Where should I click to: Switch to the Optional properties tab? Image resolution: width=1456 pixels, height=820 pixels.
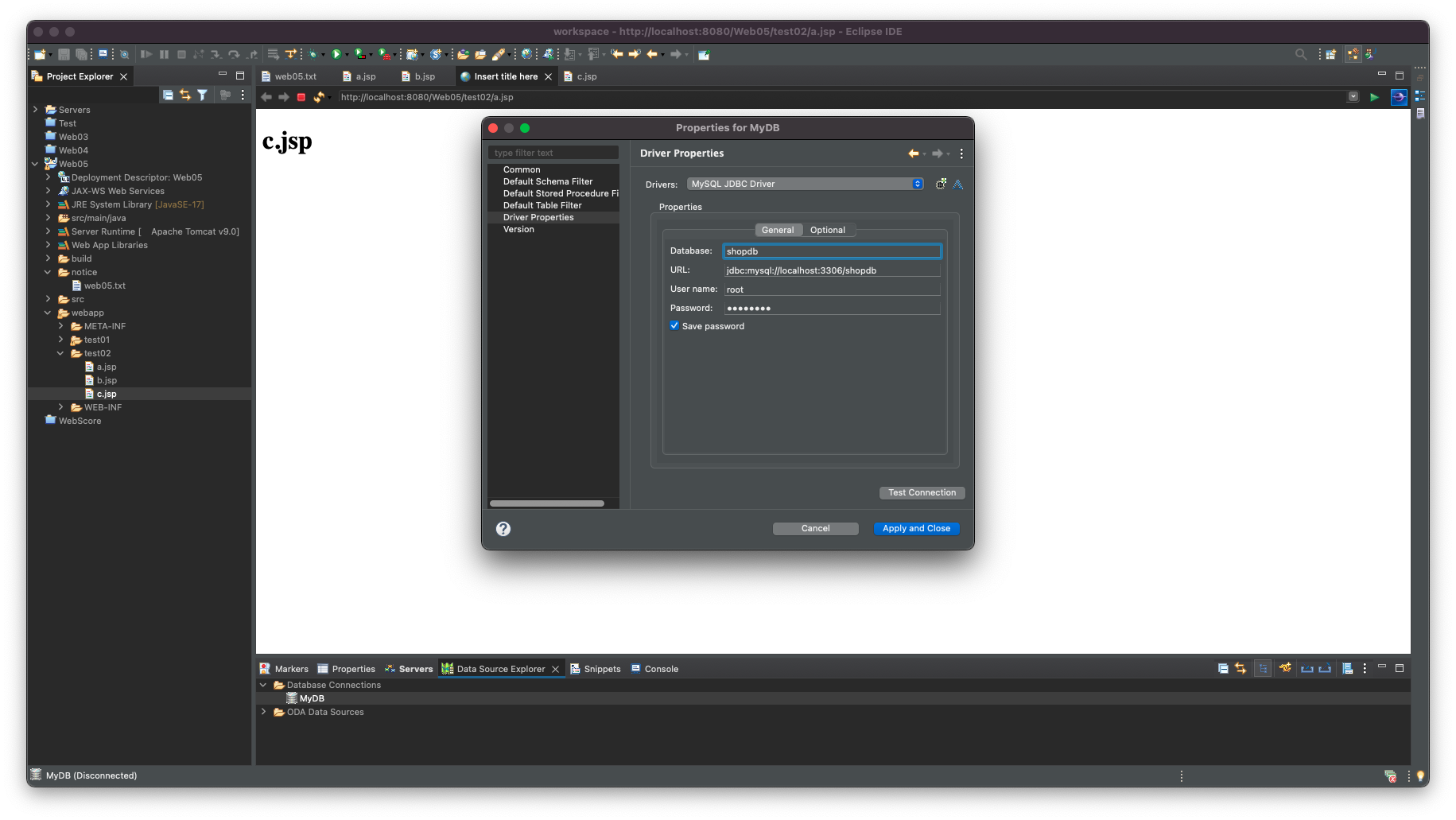828,230
